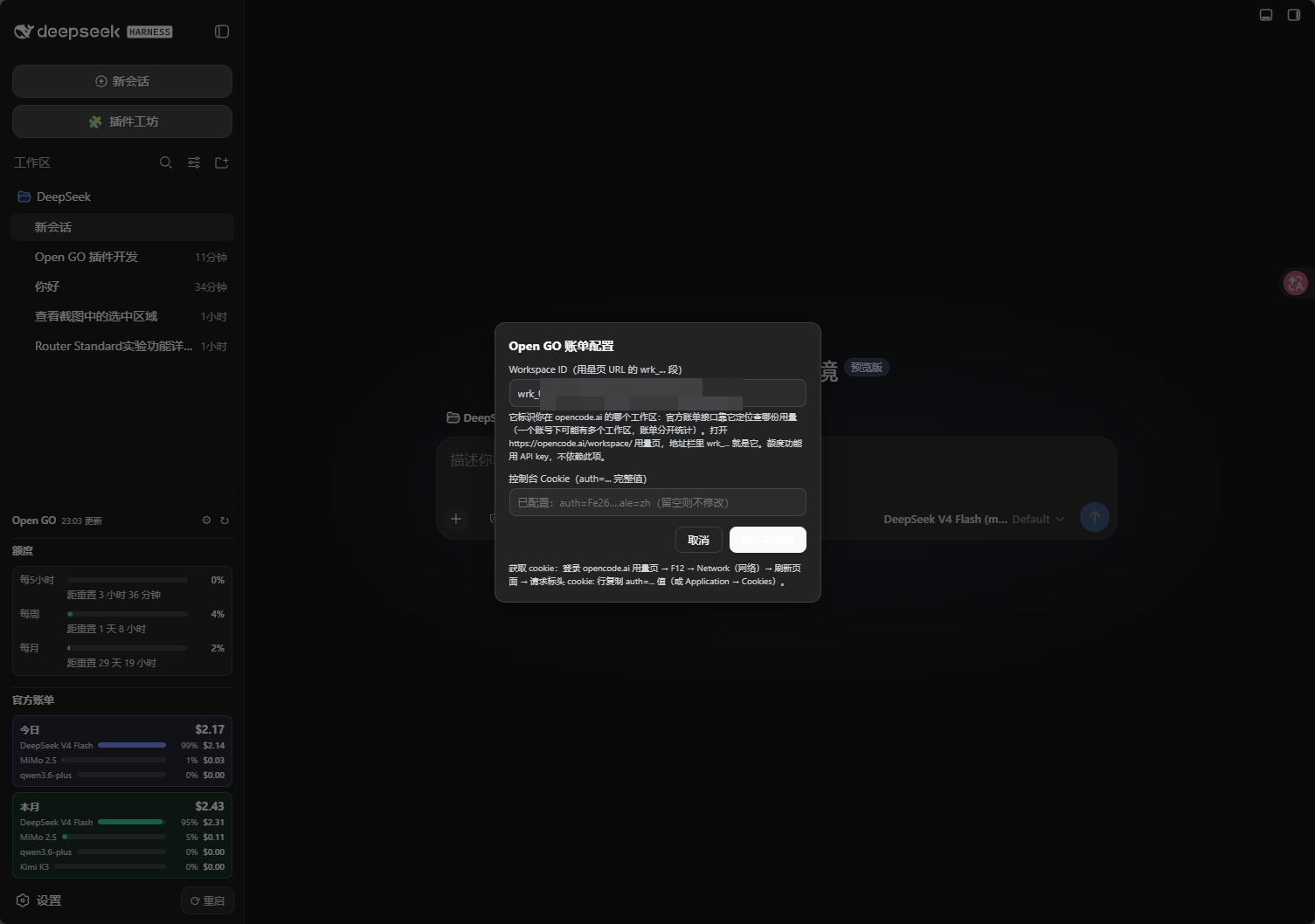Screen dimensions: 1315x924
Task: Open the model selector DeepSeek V4 Flash dropdown
Action: click(973, 519)
